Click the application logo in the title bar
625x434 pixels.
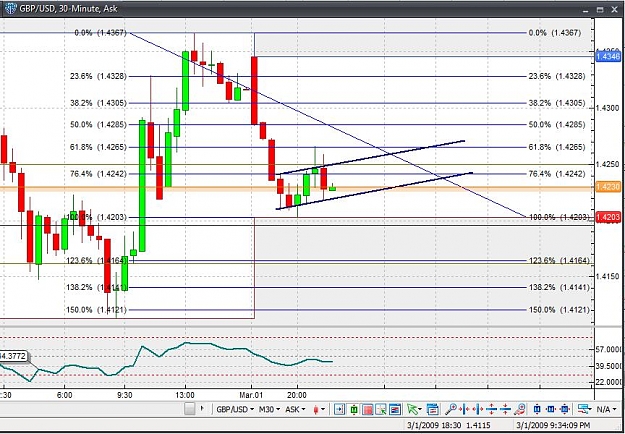coord(10,8)
